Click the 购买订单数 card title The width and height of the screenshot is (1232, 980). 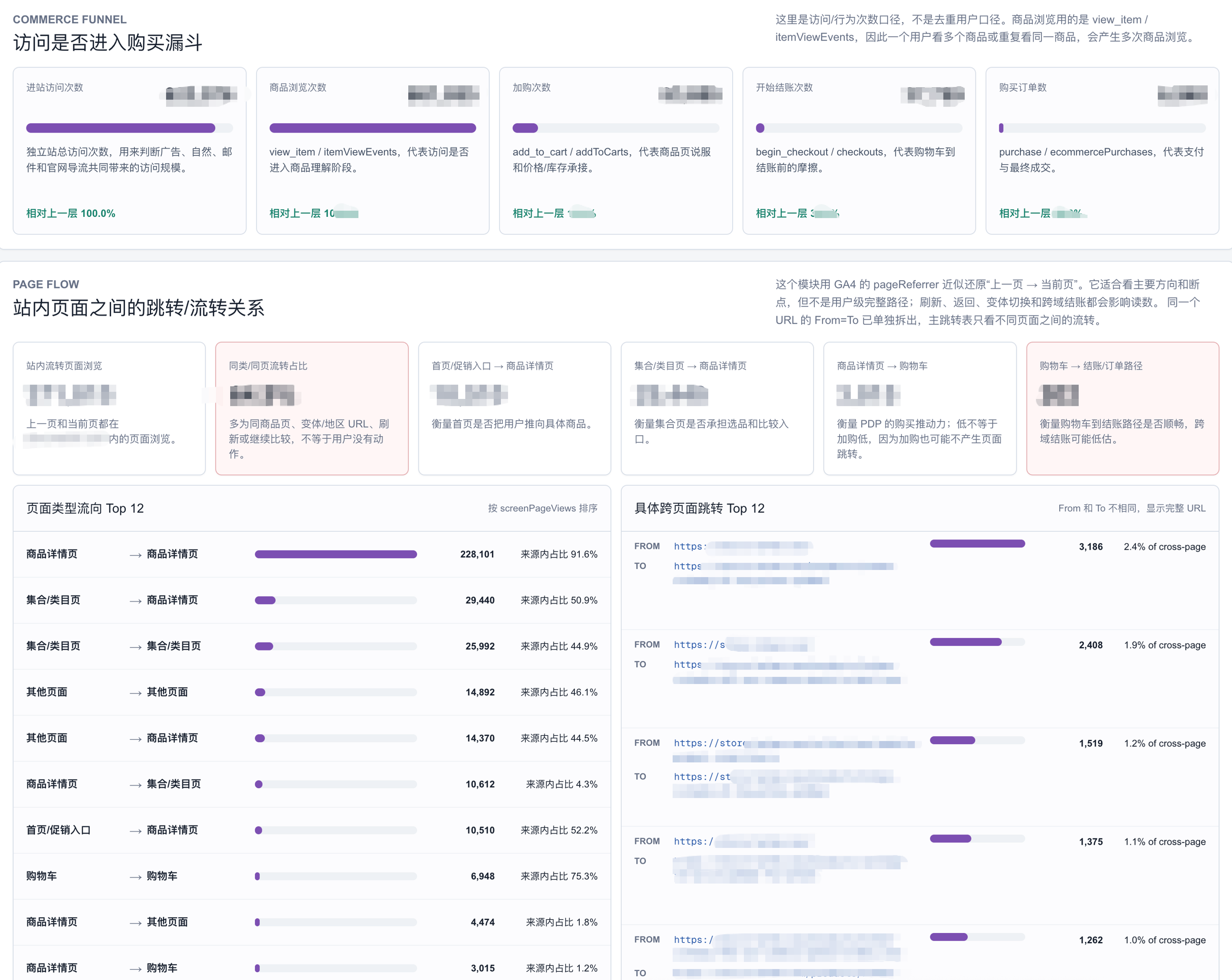click(1022, 87)
